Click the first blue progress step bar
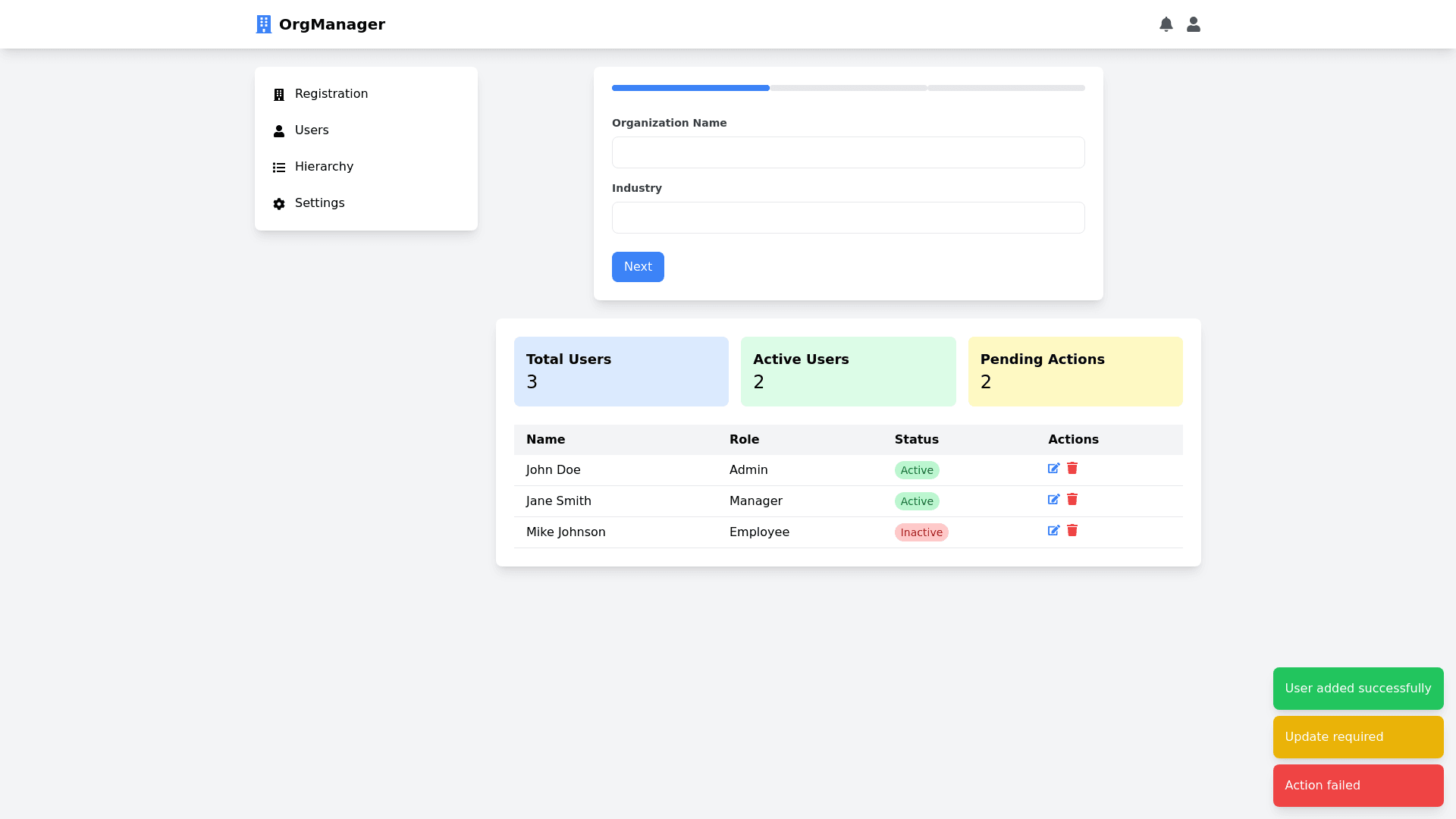The width and height of the screenshot is (1456, 819). click(x=690, y=88)
